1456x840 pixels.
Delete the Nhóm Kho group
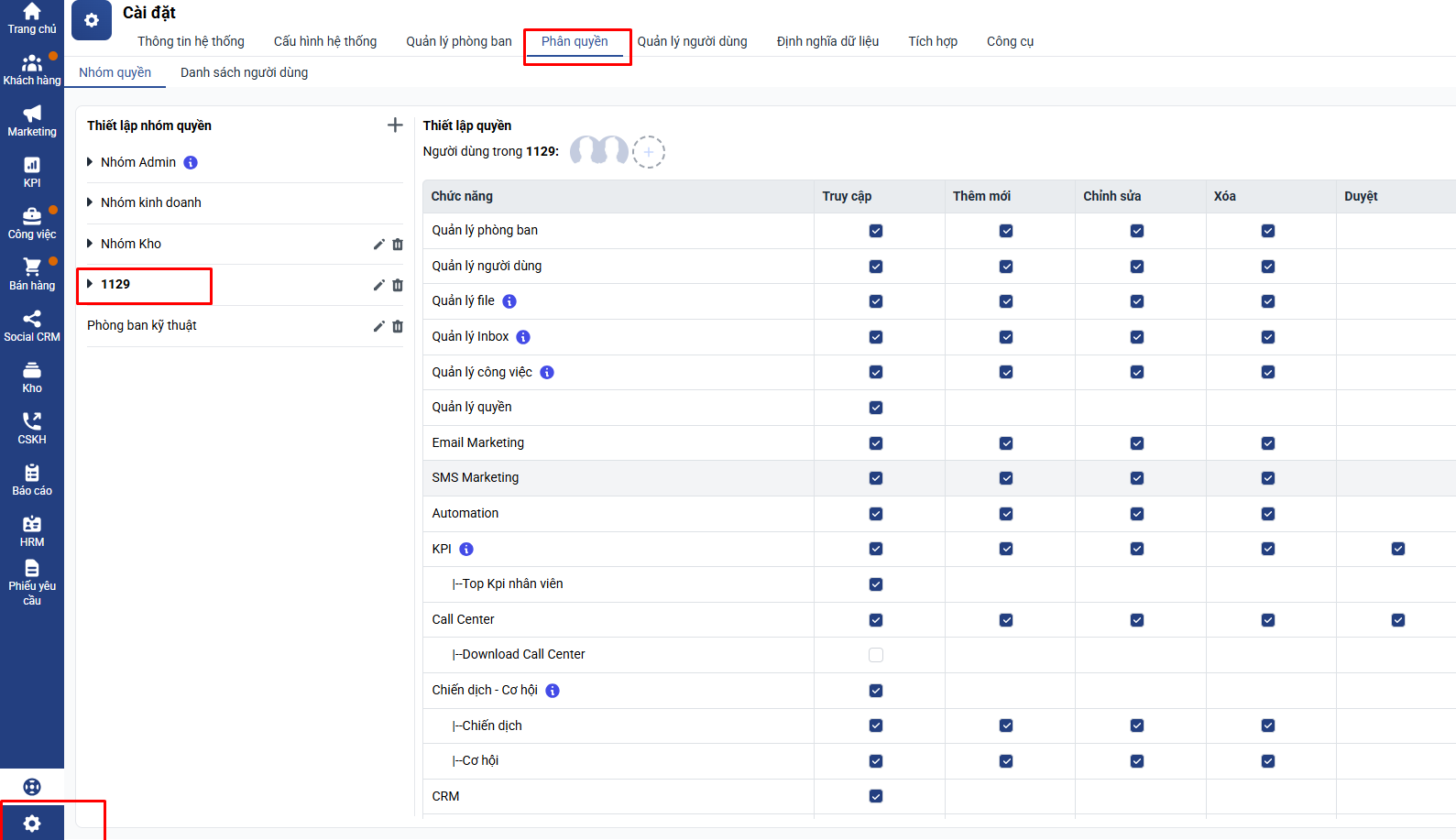(398, 245)
